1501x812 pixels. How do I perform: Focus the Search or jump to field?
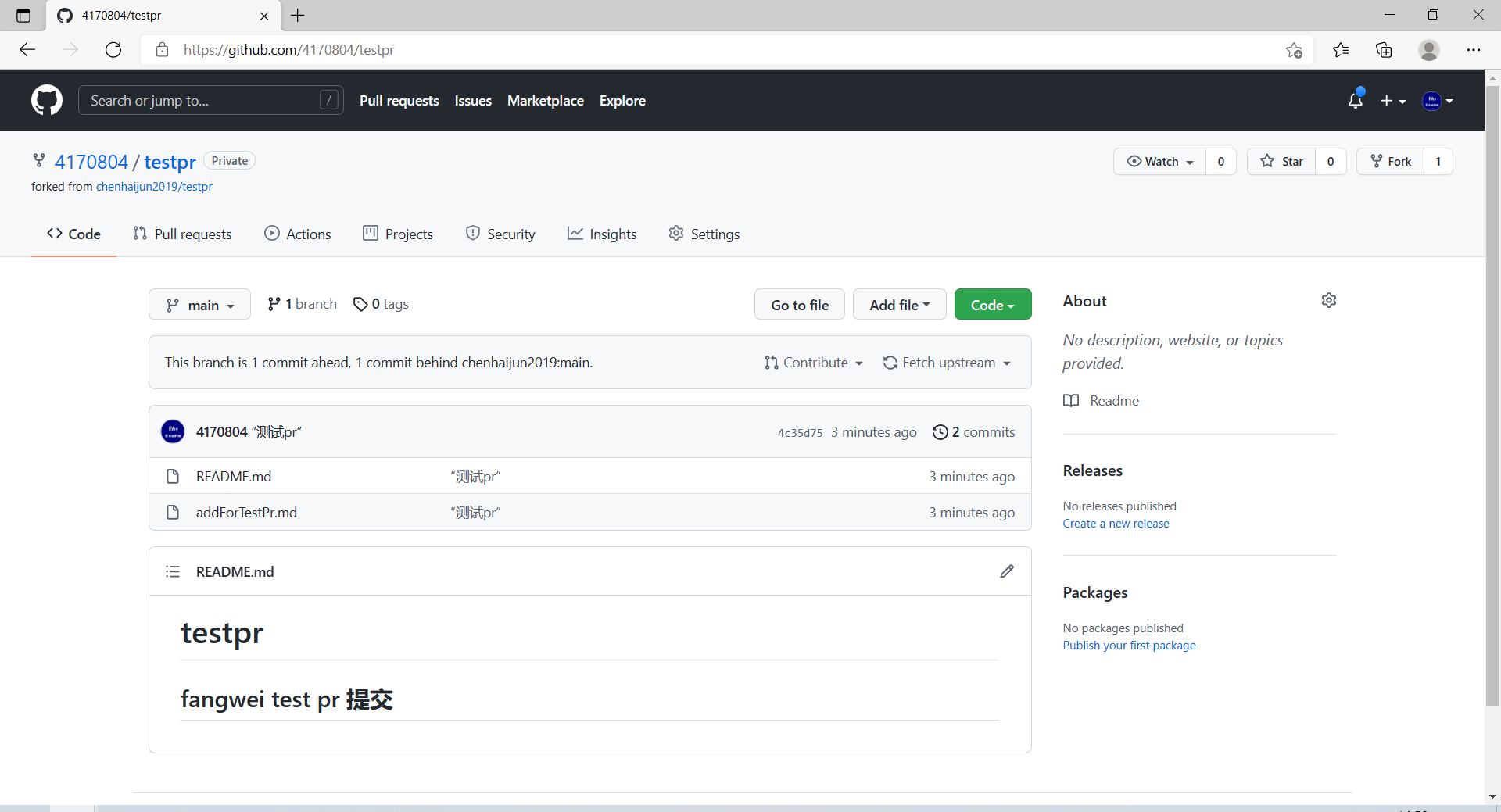point(210,100)
